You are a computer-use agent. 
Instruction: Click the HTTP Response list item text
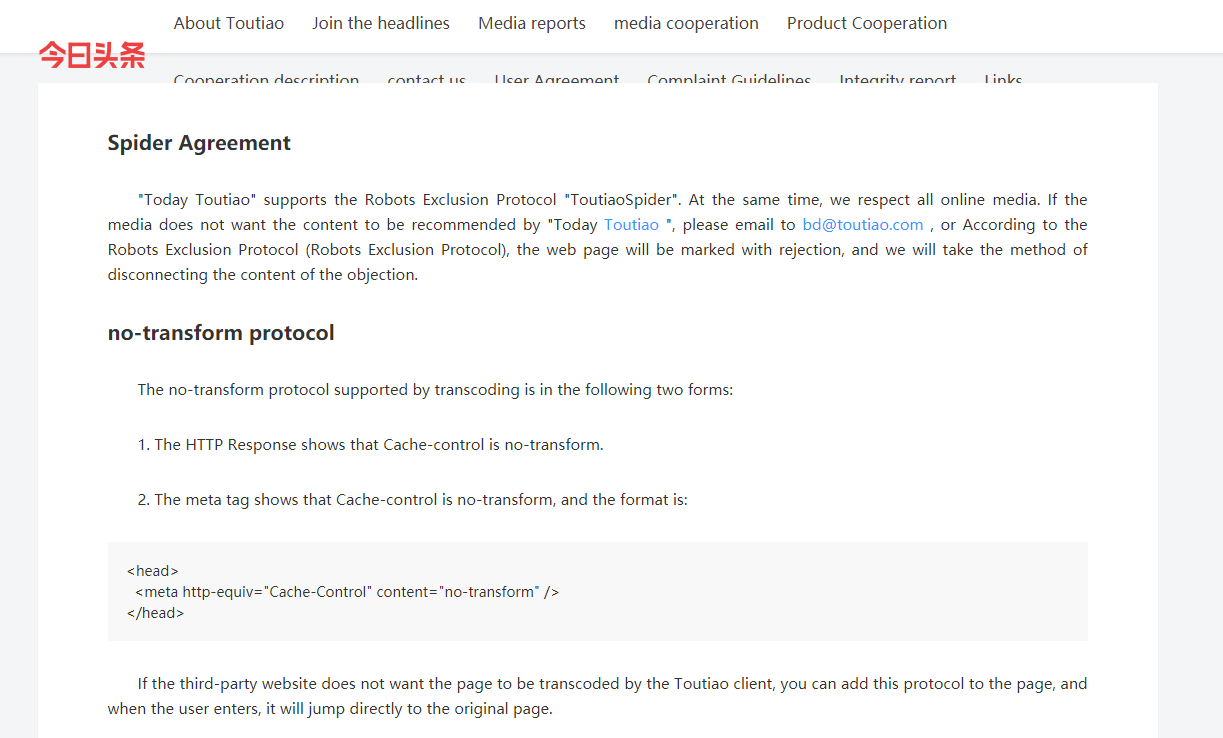coord(378,445)
